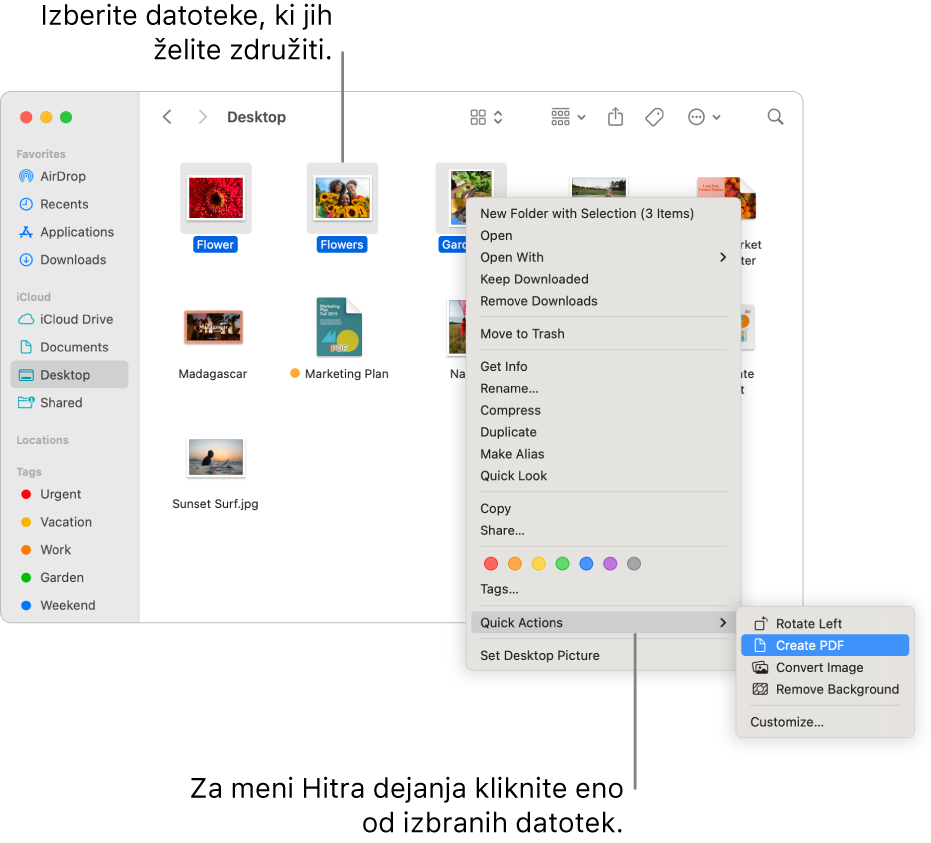Choose Create PDF from Quick Actions
Screen dimensions: 931x843
coord(812,645)
